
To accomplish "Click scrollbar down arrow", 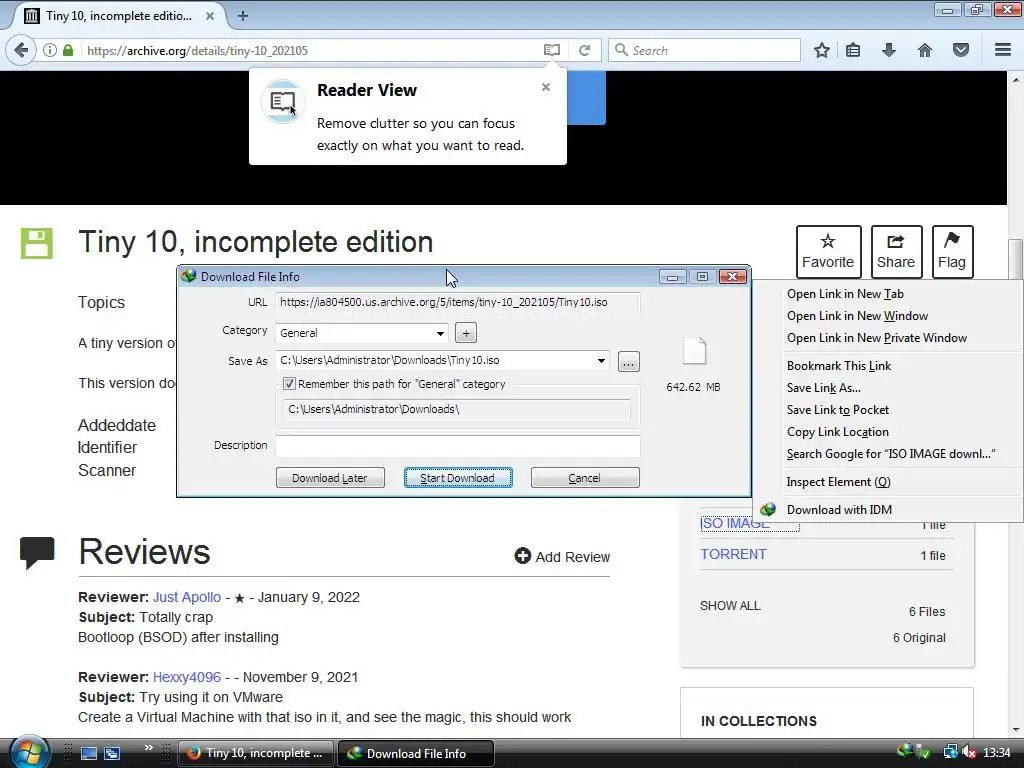I will click(x=1016, y=729).
